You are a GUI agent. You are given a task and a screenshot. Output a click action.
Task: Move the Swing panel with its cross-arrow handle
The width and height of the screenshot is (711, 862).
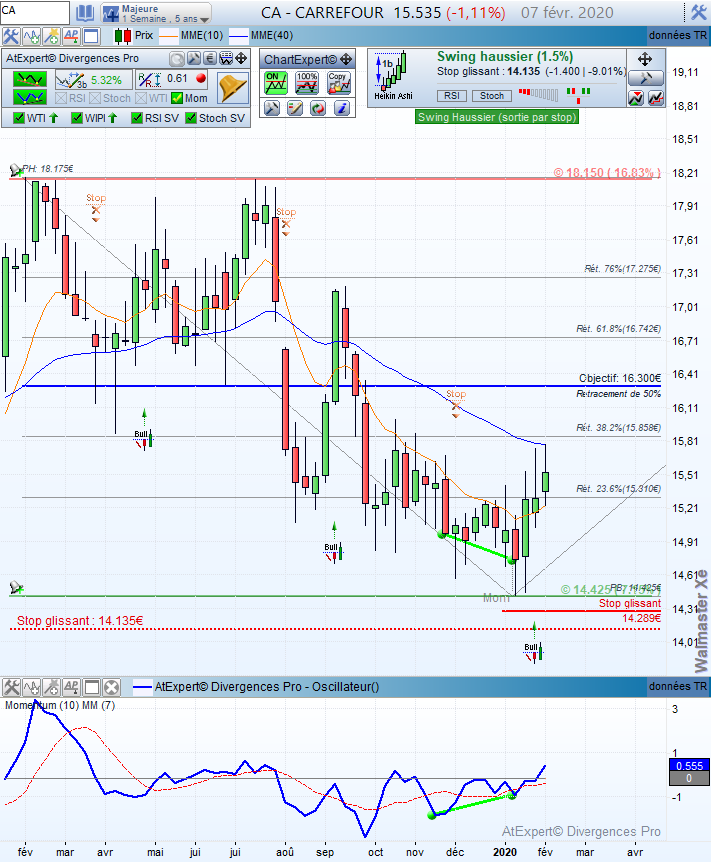[644, 59]
